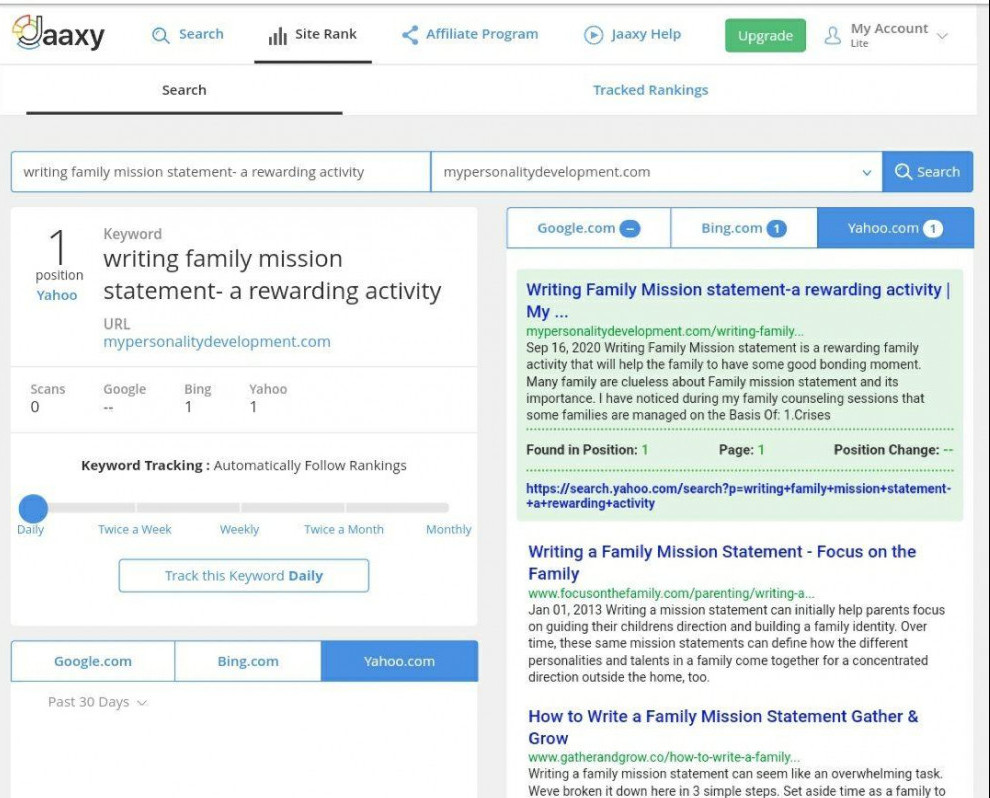Click the bar chart Site Rank icon
The height and width of the screenshot is (798, 990).
(x=278, y=36)
